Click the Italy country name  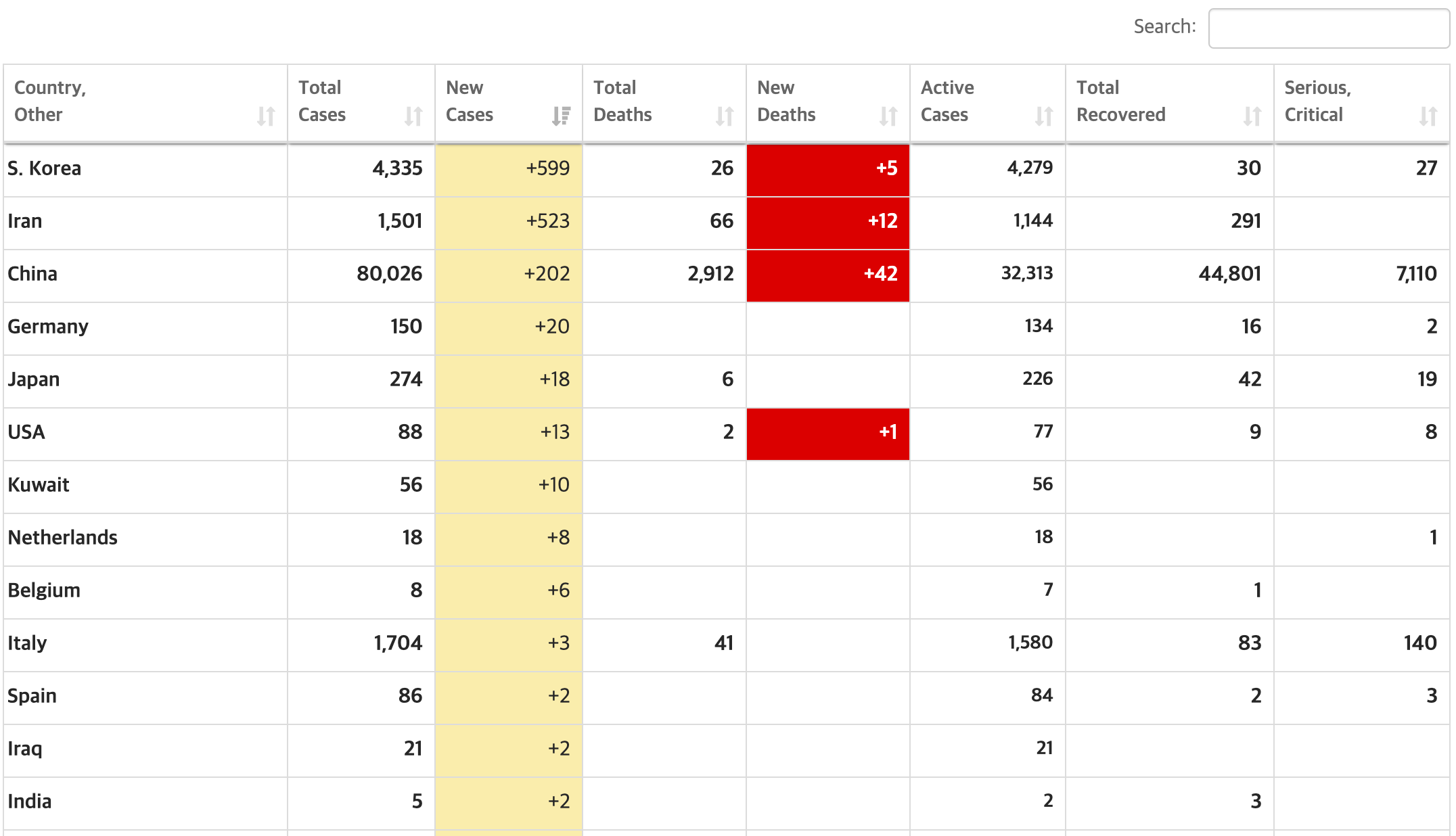27,643
